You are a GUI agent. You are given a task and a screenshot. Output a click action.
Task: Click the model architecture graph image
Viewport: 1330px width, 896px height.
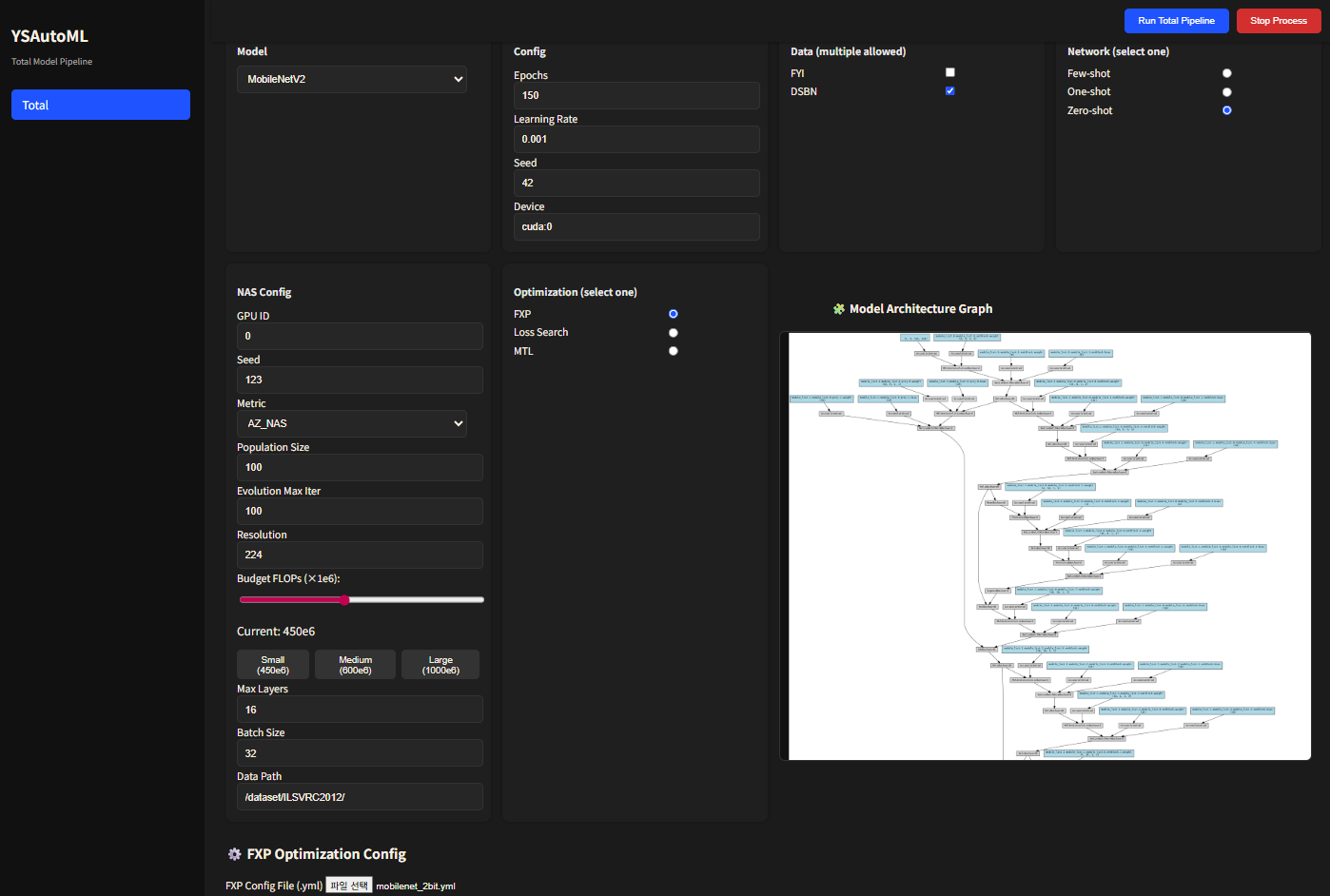pos(1045,546)
